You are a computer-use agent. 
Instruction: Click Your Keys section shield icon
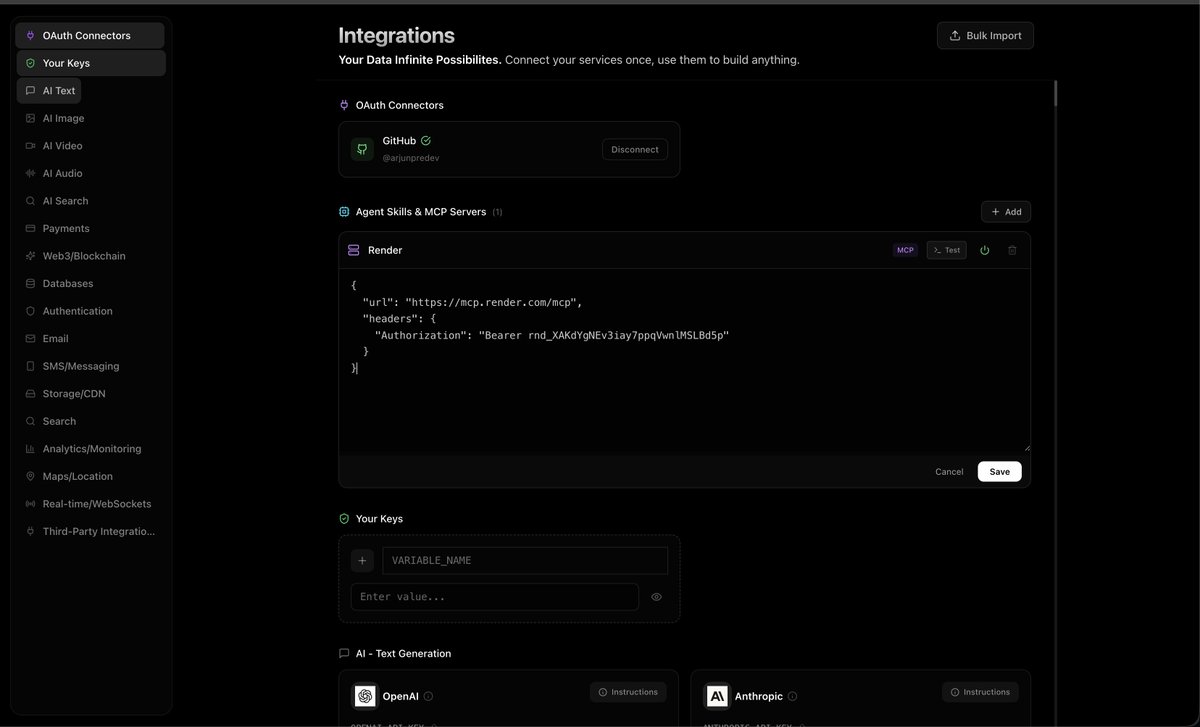tap(344, 519)
